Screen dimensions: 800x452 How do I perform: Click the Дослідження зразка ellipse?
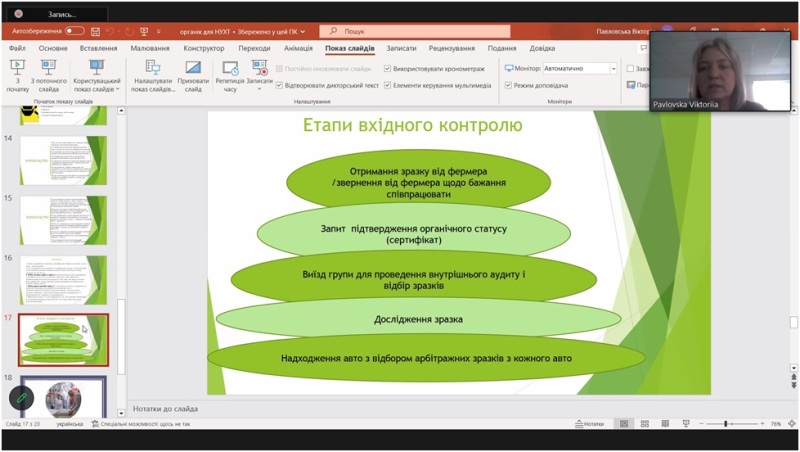(418, 319)
